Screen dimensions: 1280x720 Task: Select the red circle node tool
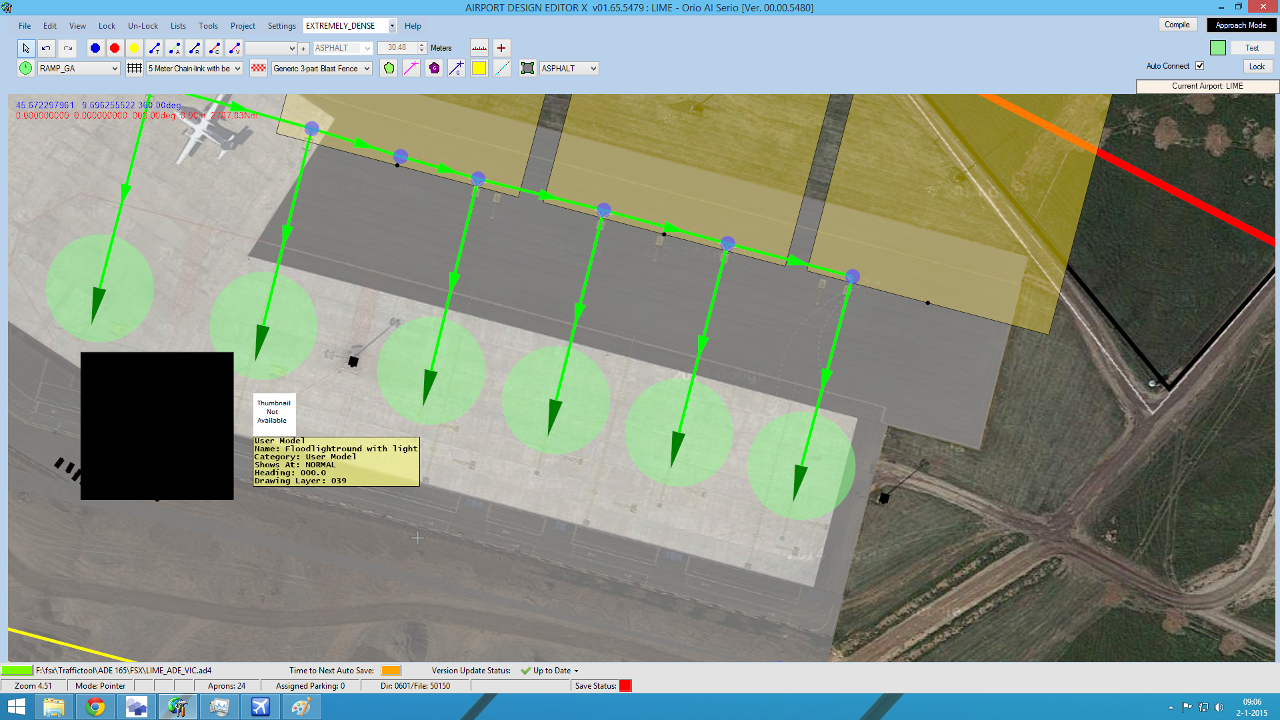[x=114, y=48]
